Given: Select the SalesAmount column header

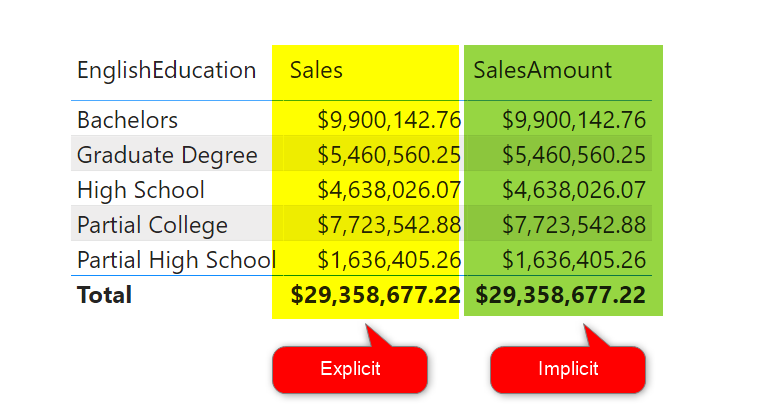Looking at the screenshot, I should (x=542, y=70).
